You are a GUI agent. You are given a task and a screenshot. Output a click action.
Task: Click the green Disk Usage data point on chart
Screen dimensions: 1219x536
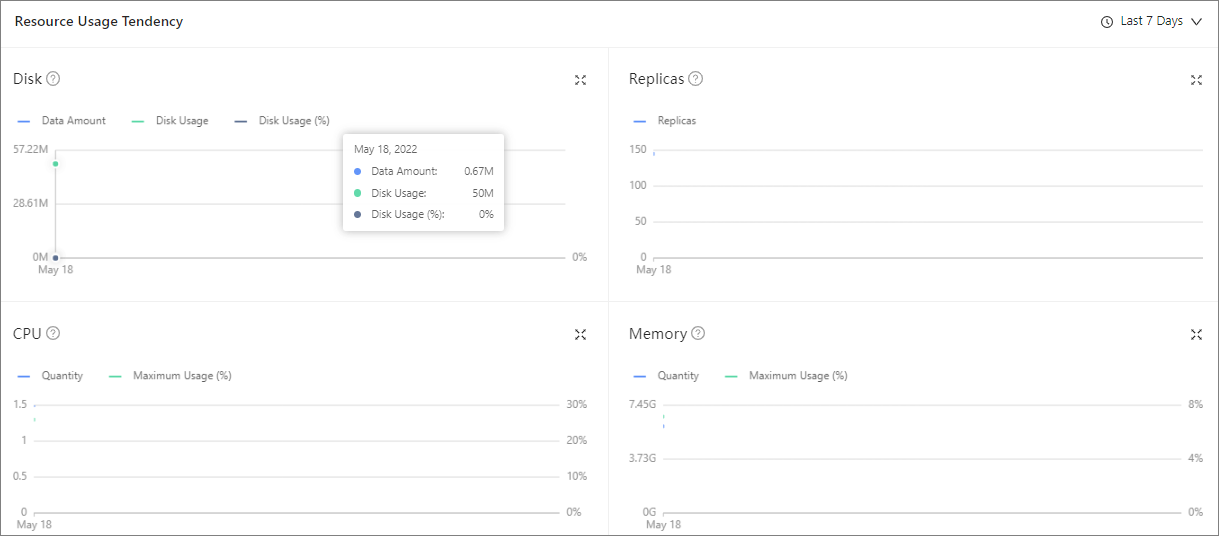56,164
